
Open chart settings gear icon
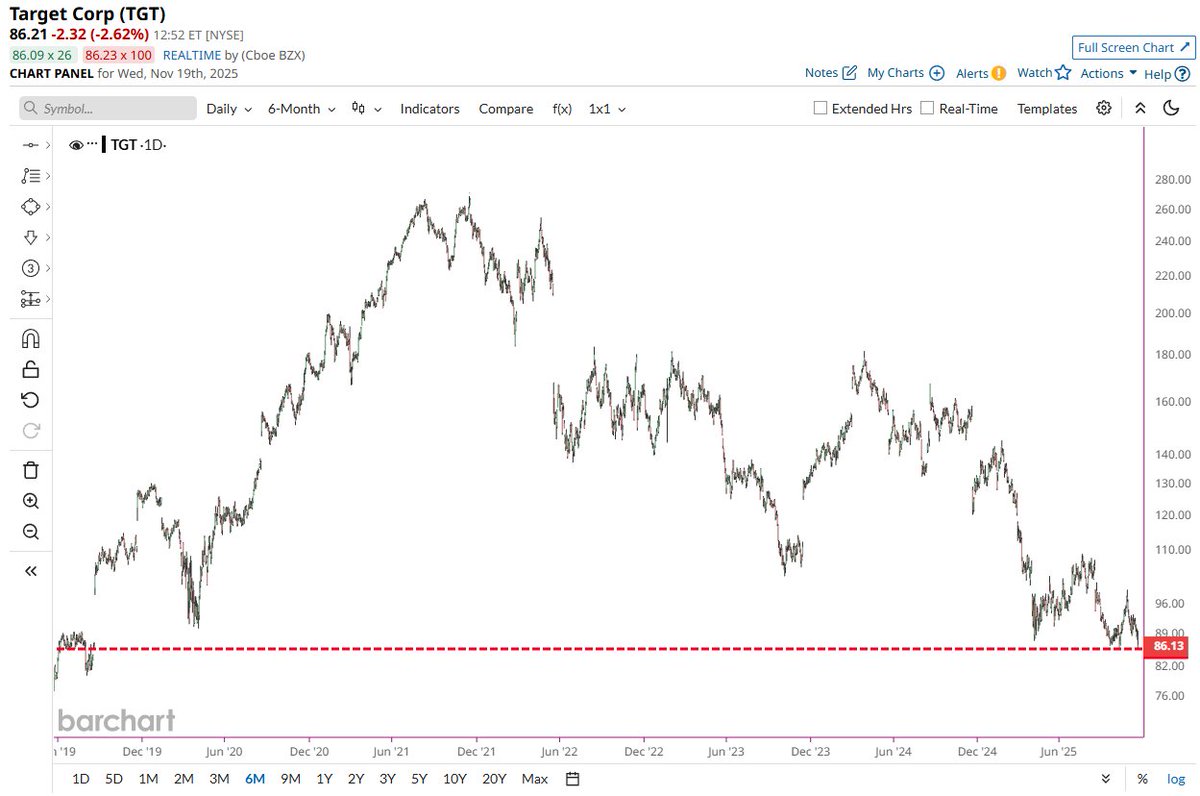click(x=1104, y=108)
